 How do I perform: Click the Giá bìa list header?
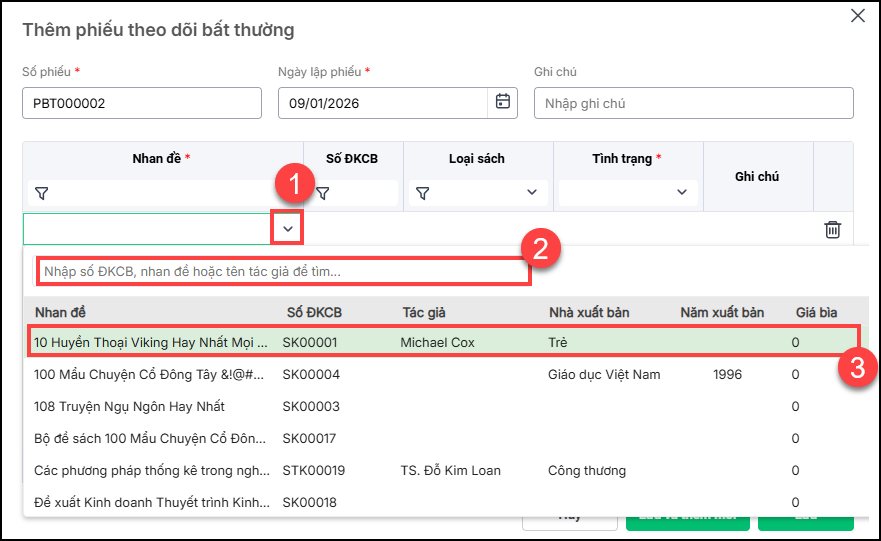click(x=816, y=312)
